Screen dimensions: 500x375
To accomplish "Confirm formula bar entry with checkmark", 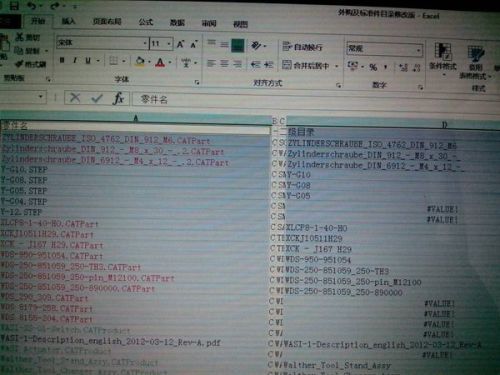I will click(x=97, y=98).
